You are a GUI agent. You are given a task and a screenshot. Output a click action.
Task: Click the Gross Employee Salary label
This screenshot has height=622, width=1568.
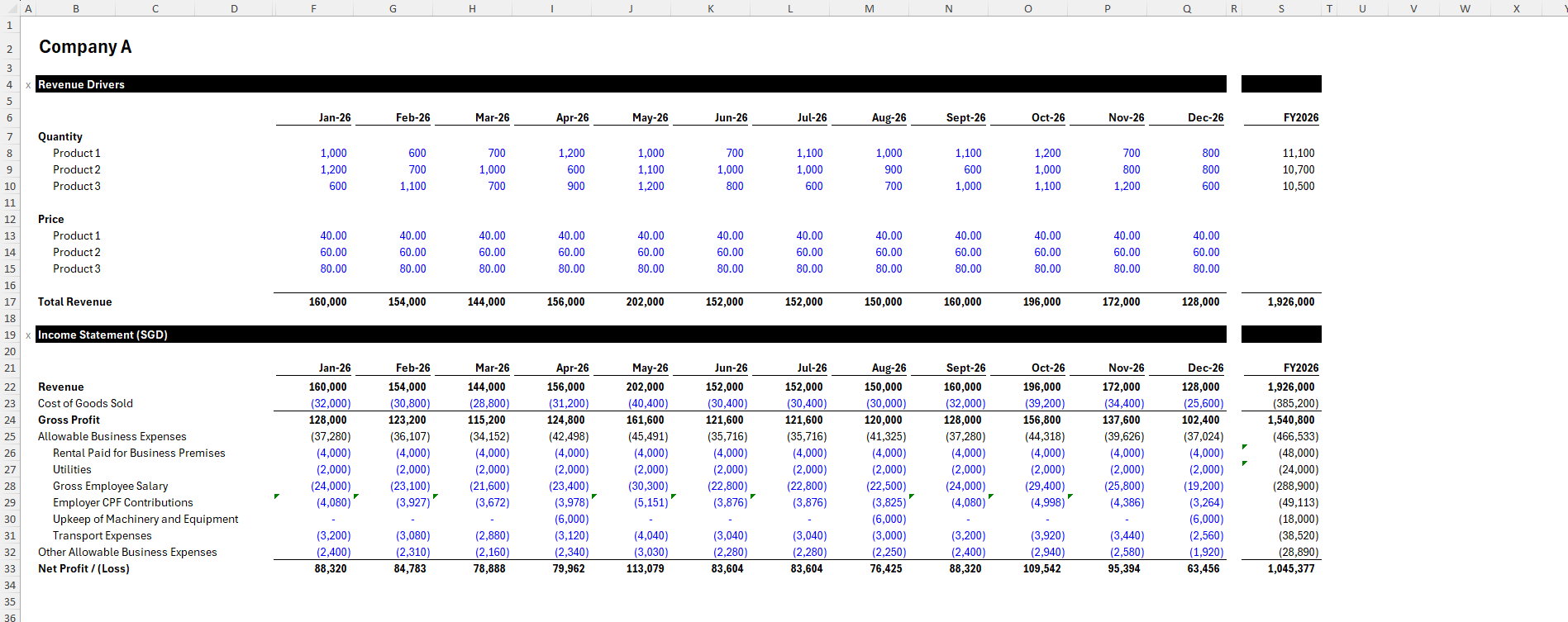(x=111, y=486)
